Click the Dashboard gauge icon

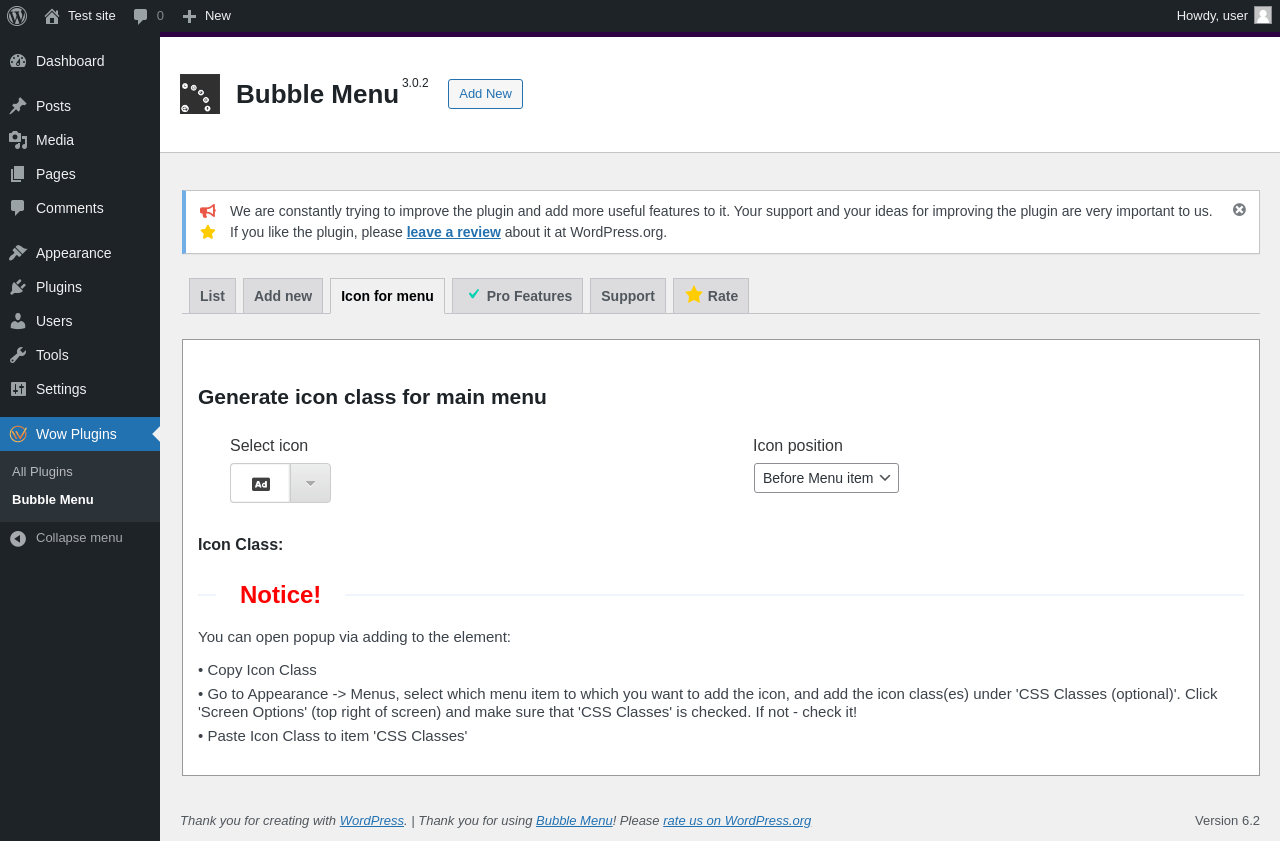pyautogui.click(x=18, y=61)
